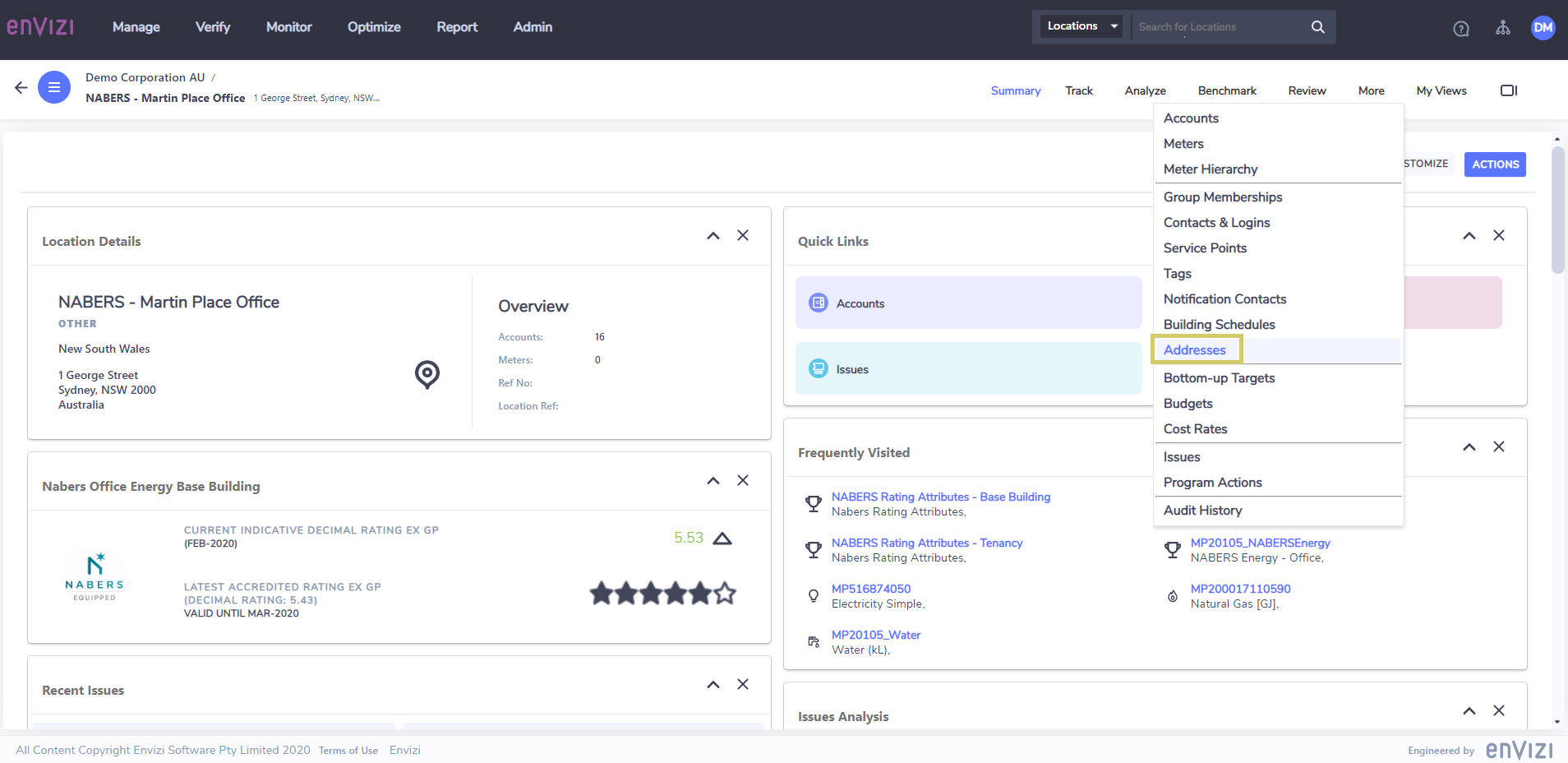This screenshot has height=763, width=1568.
Task: Collapse the Location Details panel
Action: coord(713,236)
